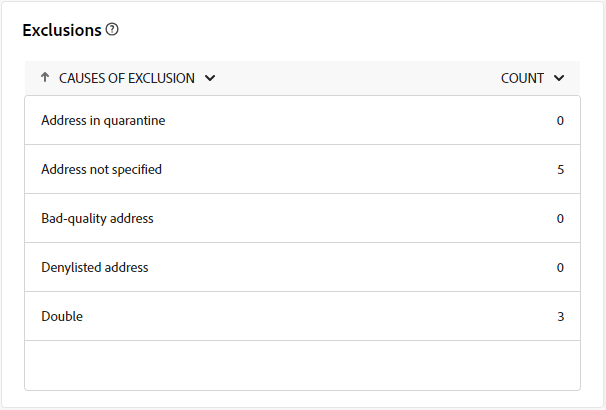Click the ascending sort arrow icon
The height and width of the screenshot is (410, 606).
[x=45, y=77]
